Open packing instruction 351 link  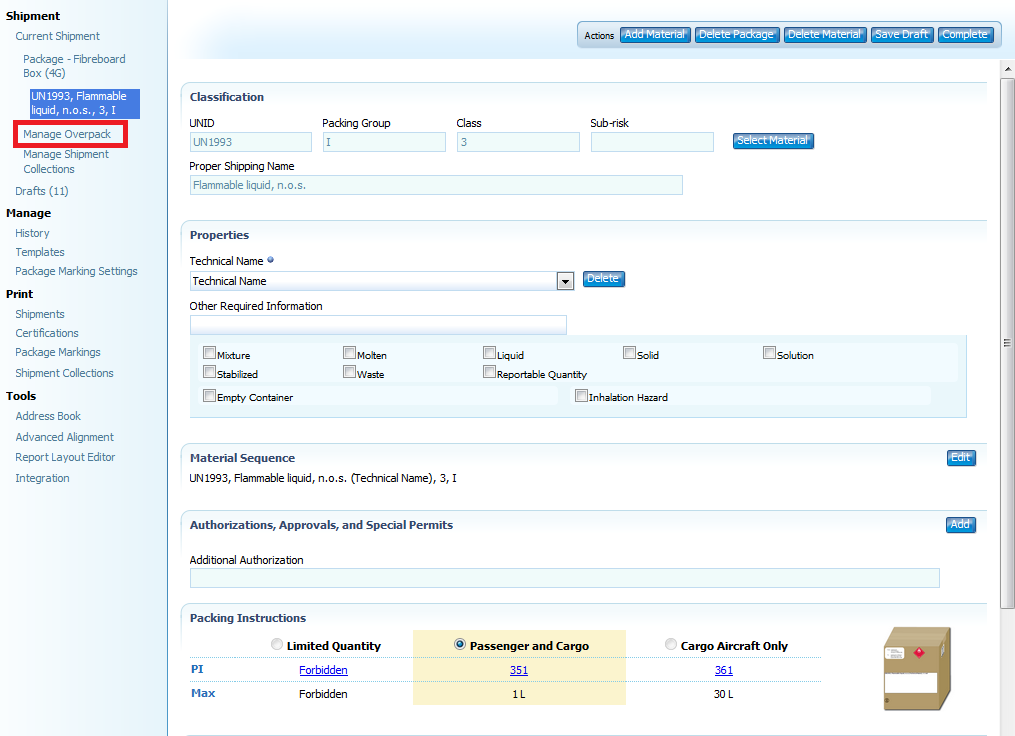pyautogui.click(x=518, y=670)
